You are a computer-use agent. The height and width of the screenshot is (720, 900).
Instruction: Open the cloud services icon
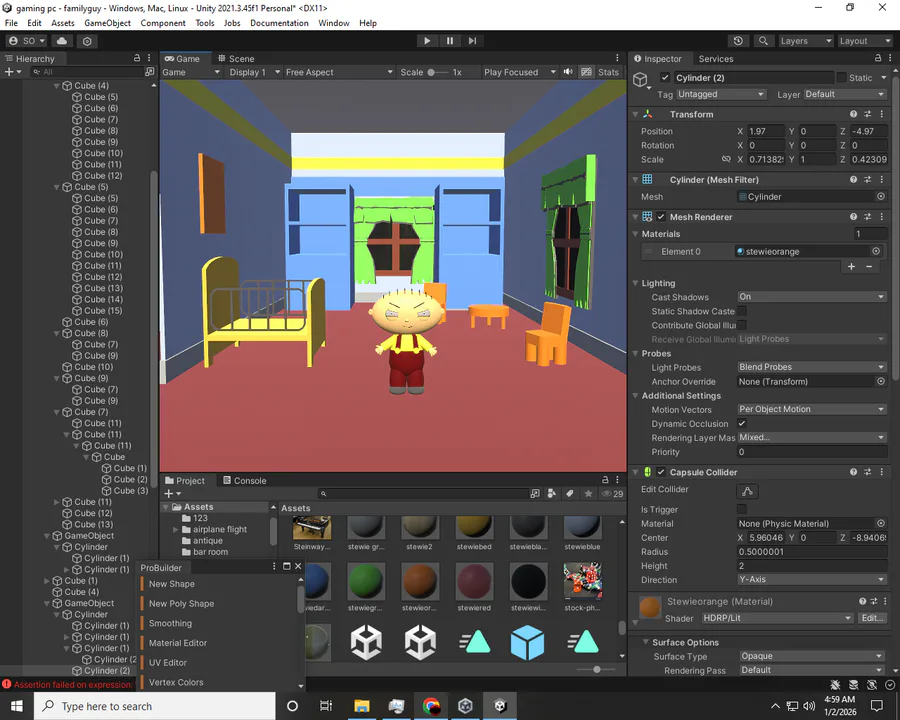click(62, 41)
